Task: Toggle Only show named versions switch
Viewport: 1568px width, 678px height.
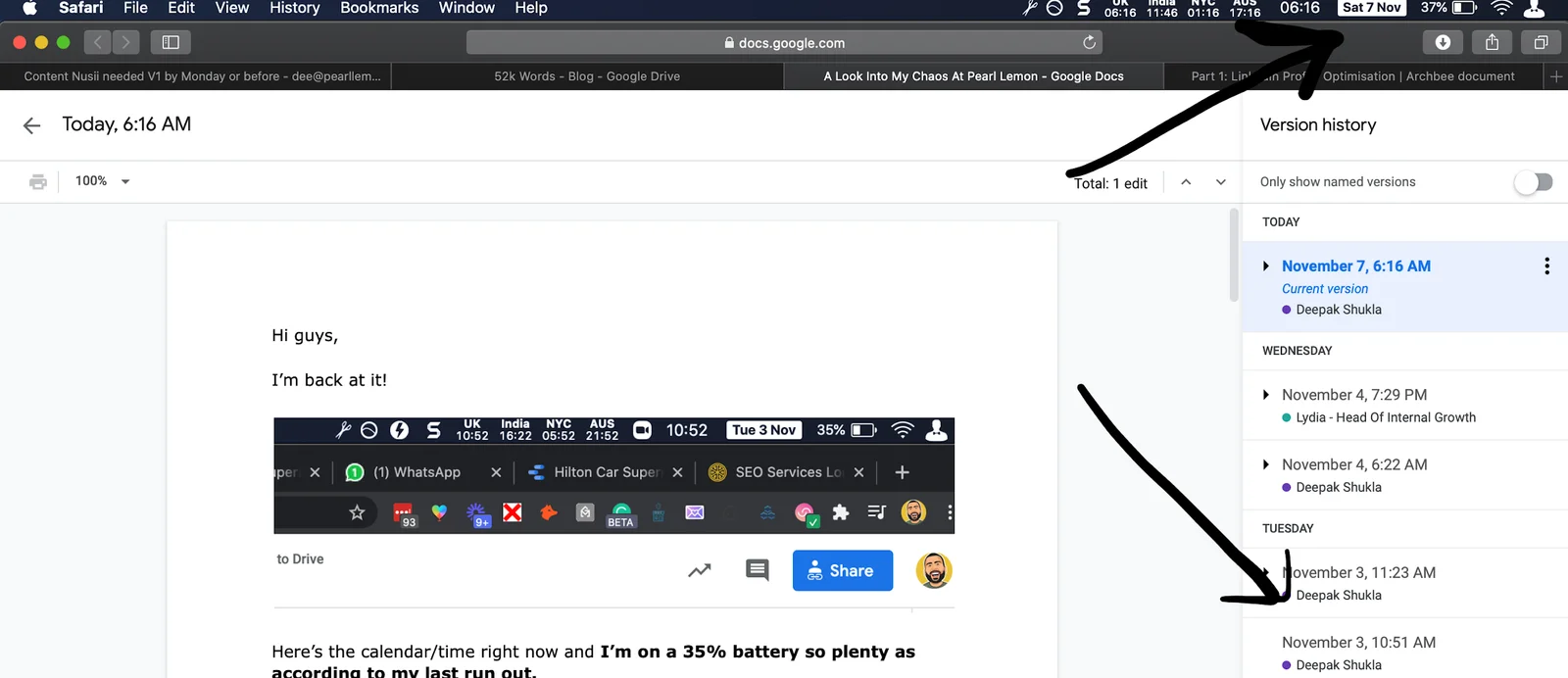Action: (x=1534, y=182)
